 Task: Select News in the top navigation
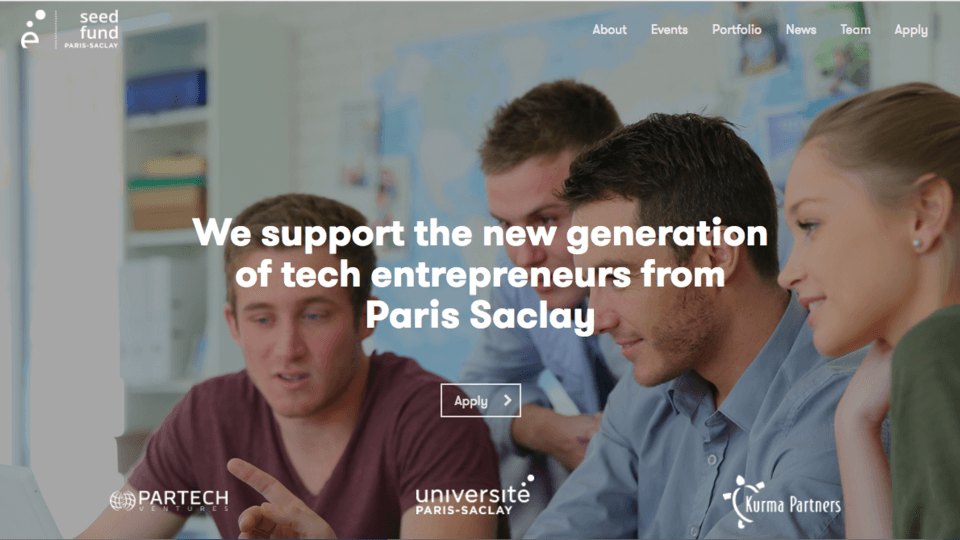point(801,29)
